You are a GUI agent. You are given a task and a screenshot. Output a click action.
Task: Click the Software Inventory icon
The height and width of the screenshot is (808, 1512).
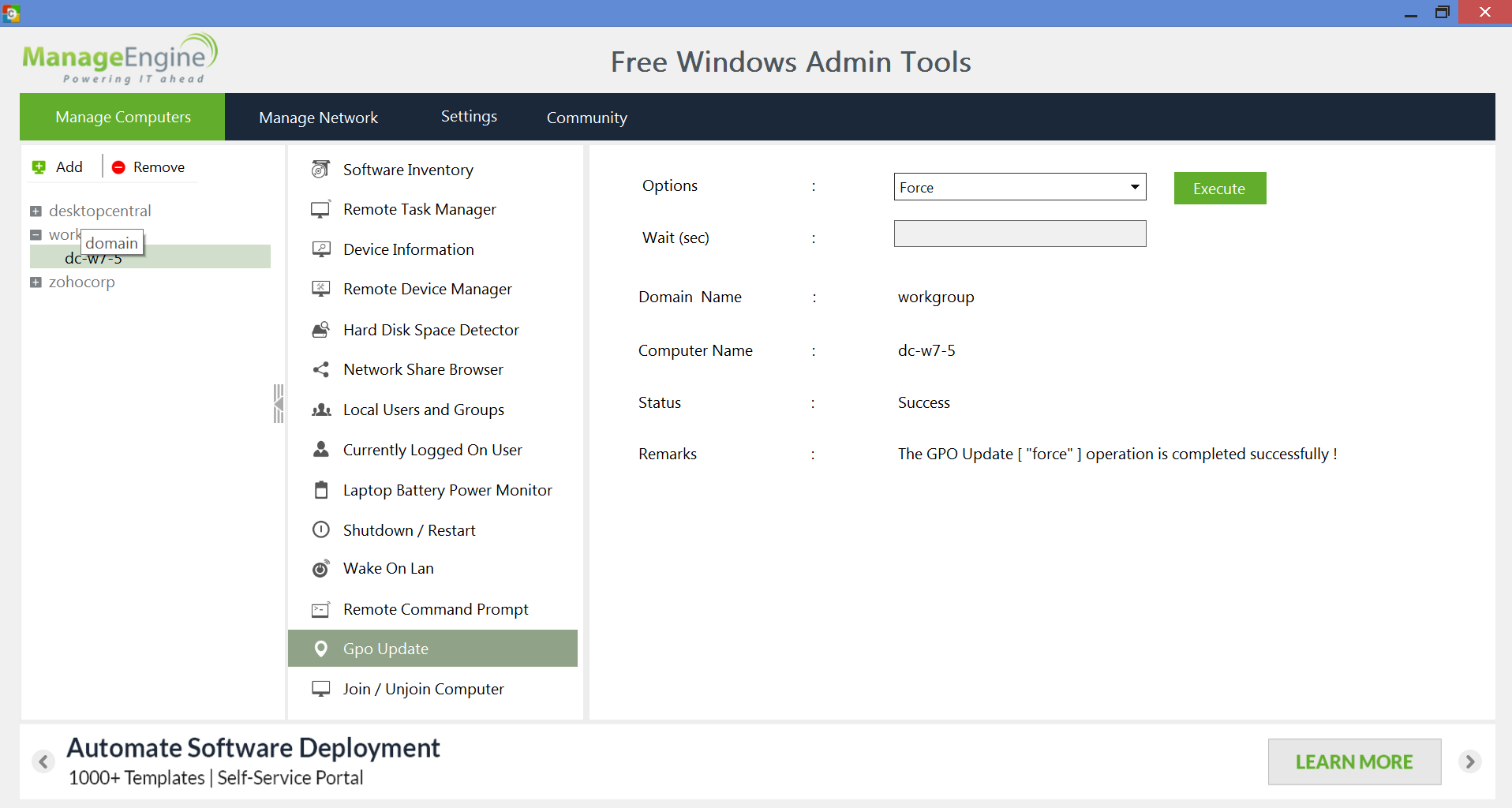320,169
